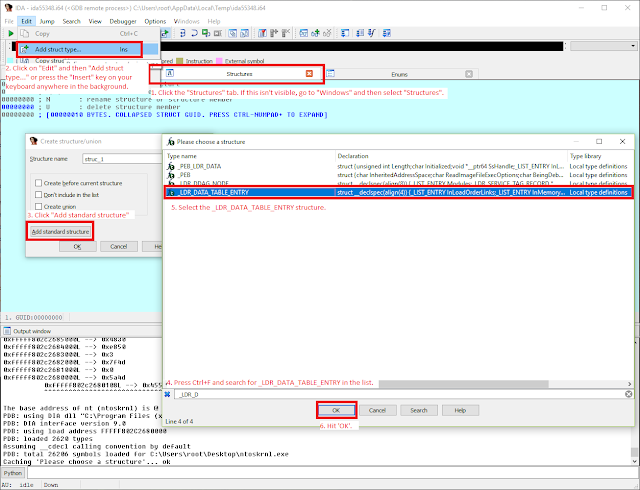The width and height of the screenshot is (640, 490).
Task: Select the _LDR_DATA_TABLE_ENTRY row
Action: [399, 192]
